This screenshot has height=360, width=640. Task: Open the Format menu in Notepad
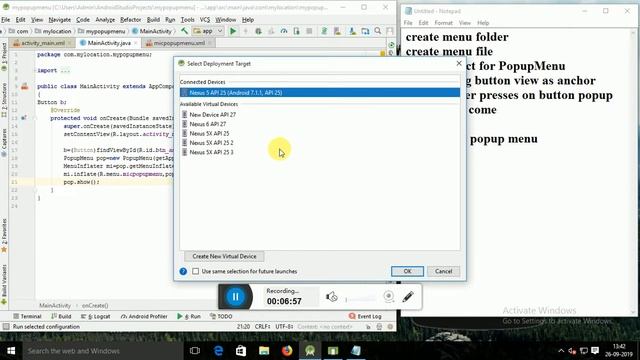click(x=444, y=23)
